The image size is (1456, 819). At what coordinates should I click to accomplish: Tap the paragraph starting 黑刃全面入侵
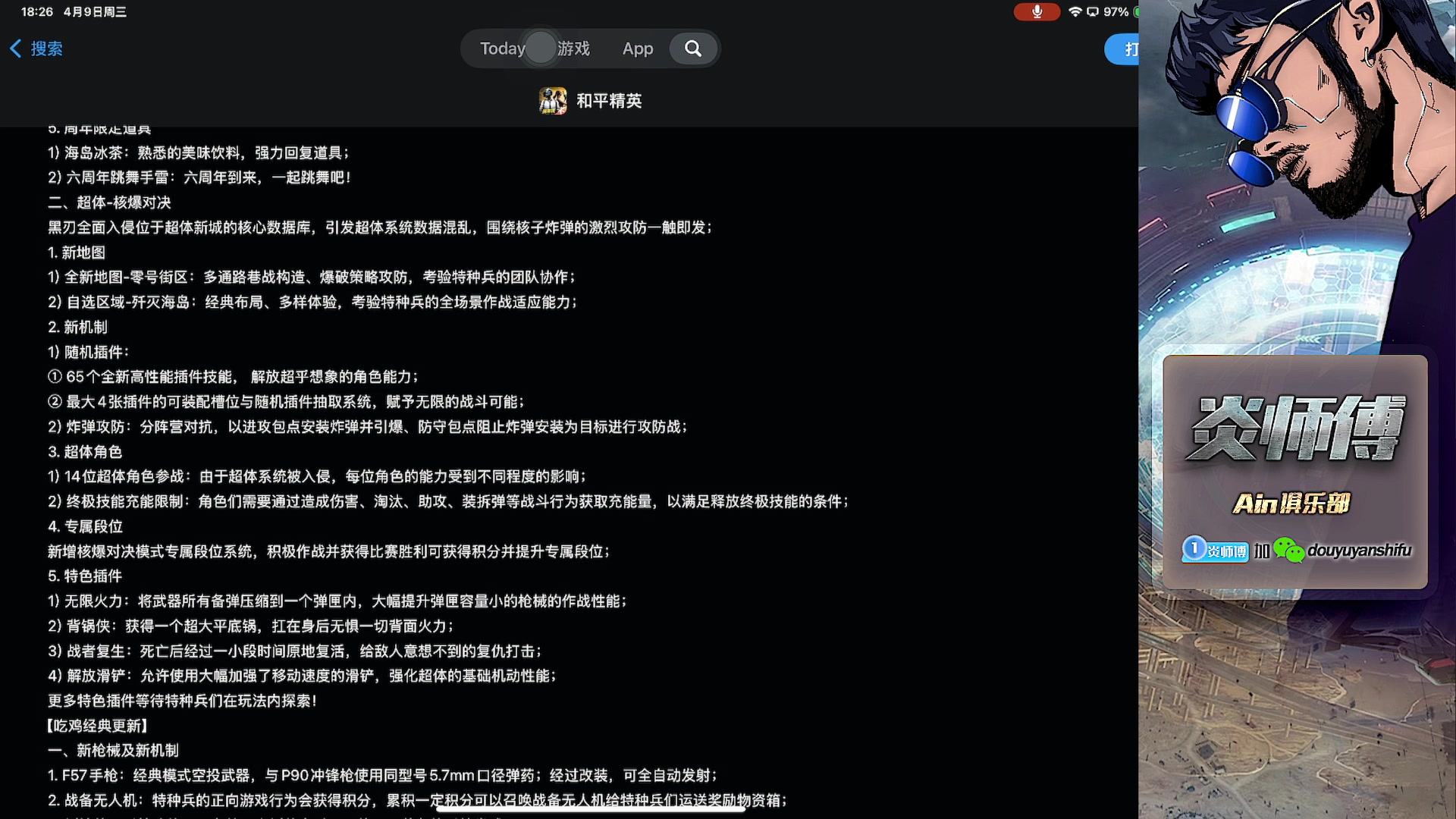[380, 227]
